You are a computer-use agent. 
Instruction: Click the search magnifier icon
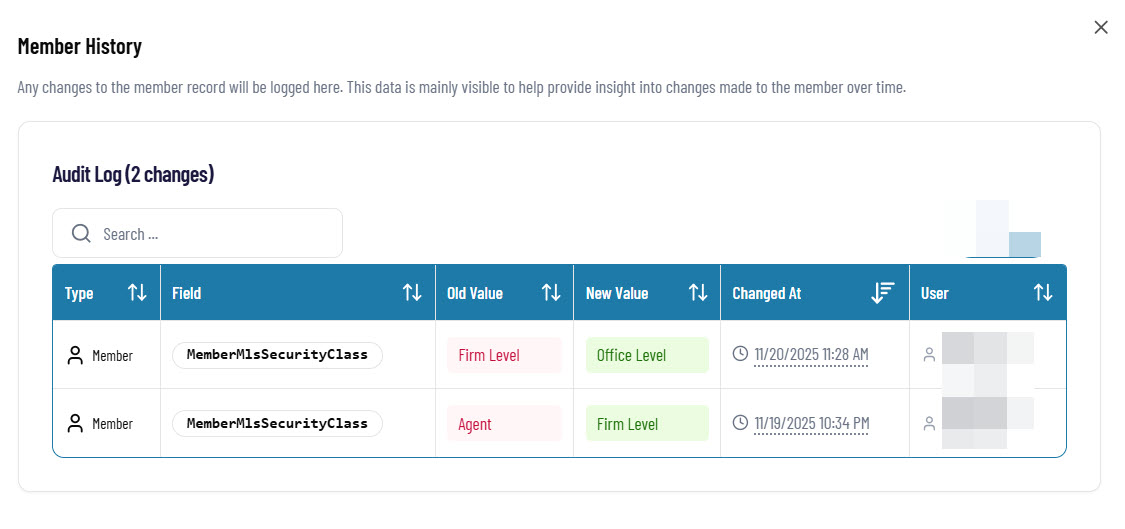81,233
